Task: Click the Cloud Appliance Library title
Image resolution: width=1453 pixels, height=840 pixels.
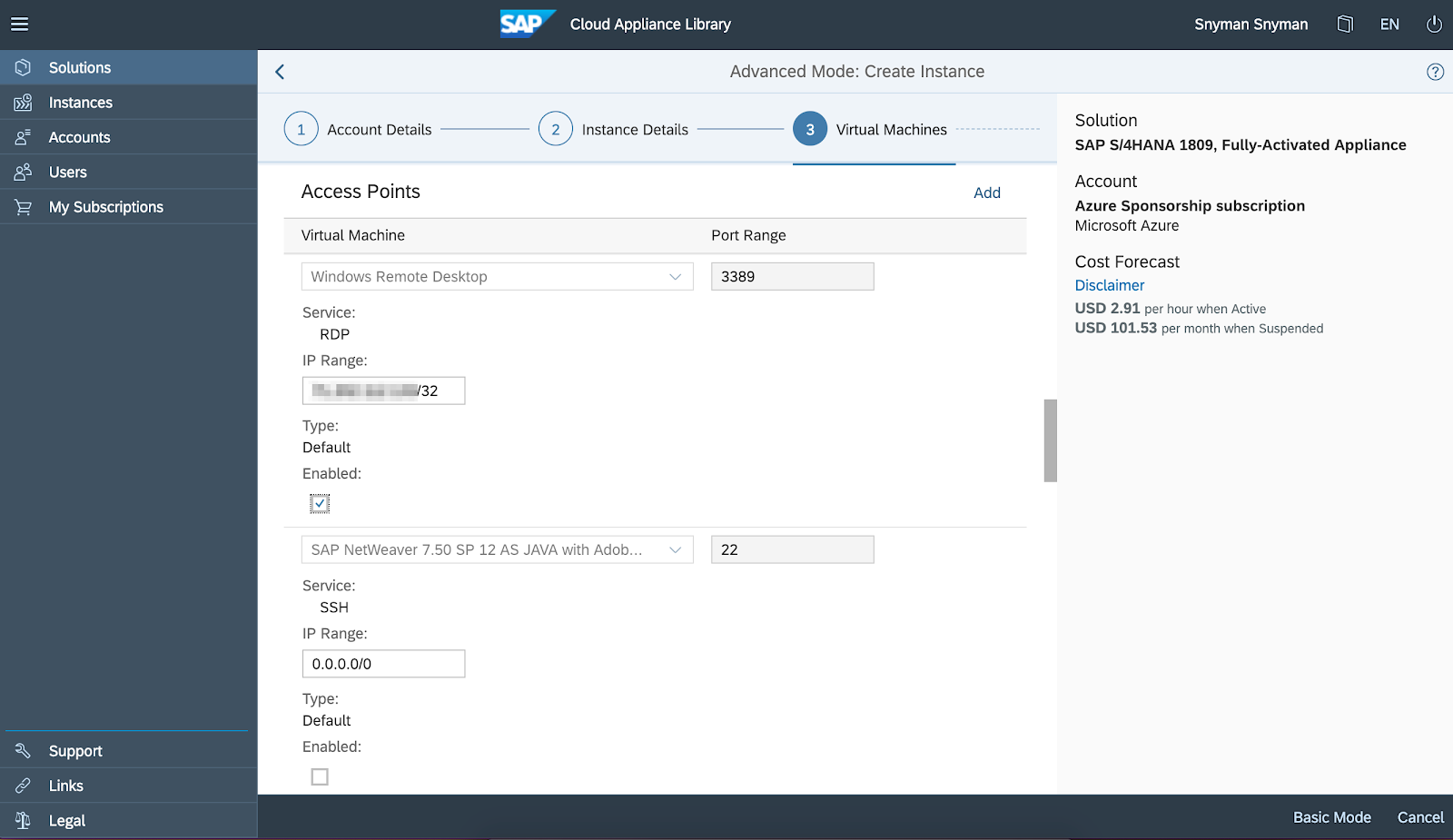Action: [650, 25]
